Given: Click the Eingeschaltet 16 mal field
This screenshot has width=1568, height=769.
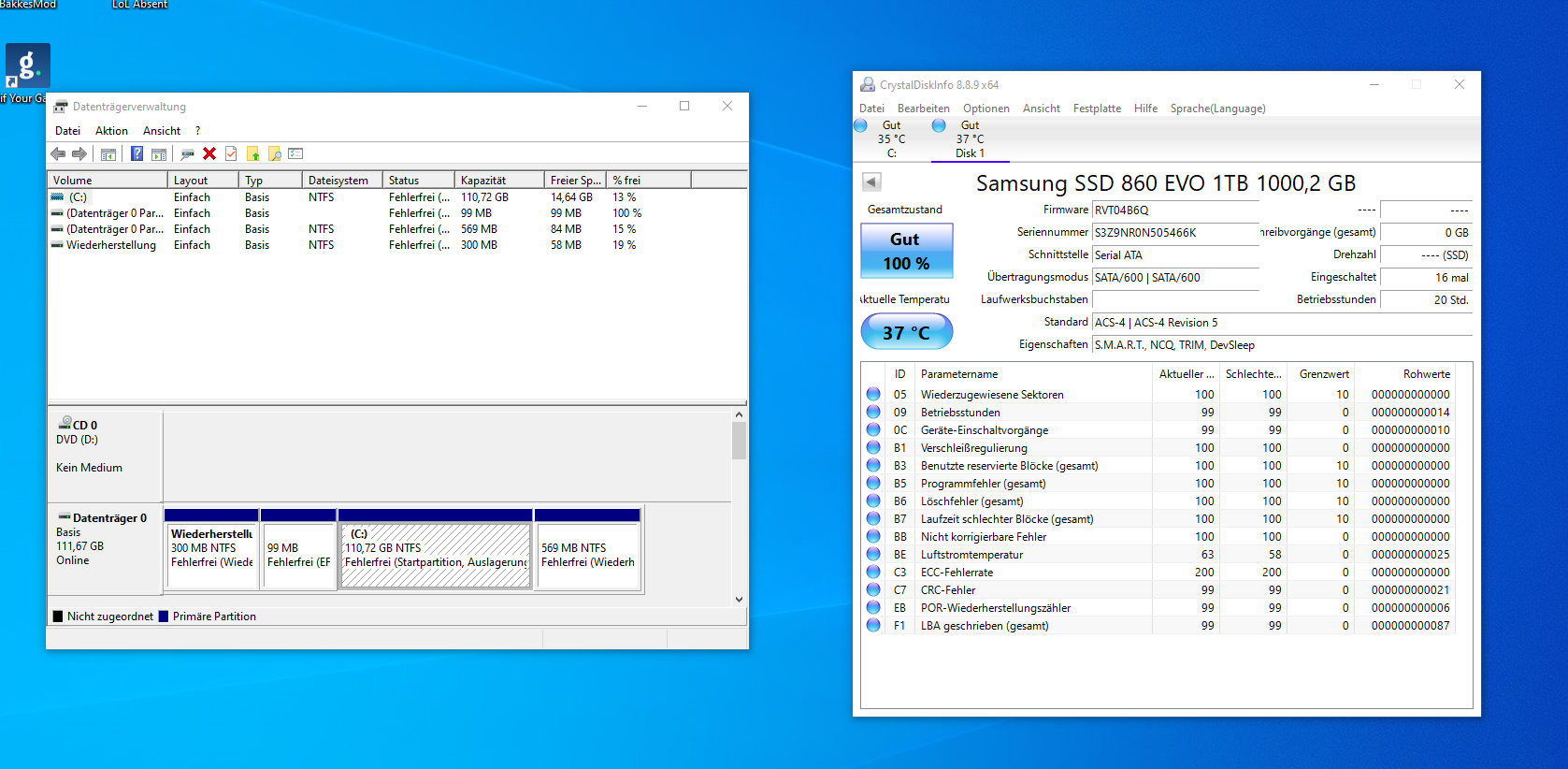Looking at the screenshot, I should [1426, 278].
